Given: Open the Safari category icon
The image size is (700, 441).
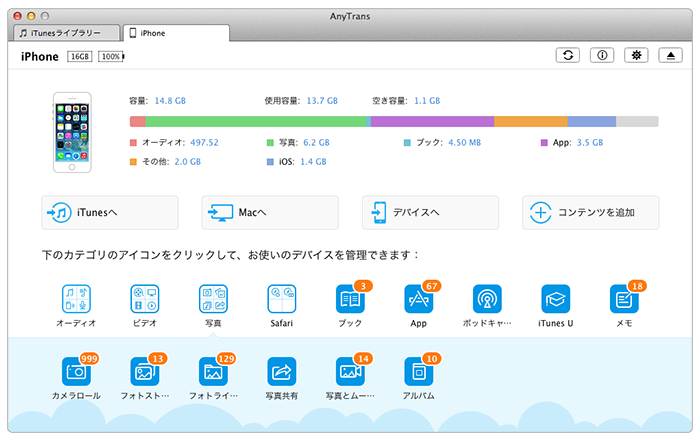Looking at the screenshot, I should [x=282, y=299].
